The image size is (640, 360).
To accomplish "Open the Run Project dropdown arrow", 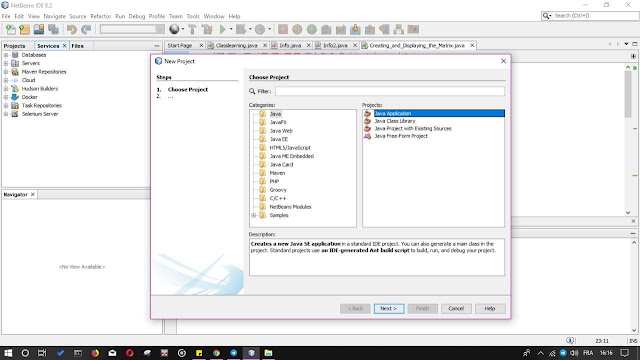I will pos(231,29).
